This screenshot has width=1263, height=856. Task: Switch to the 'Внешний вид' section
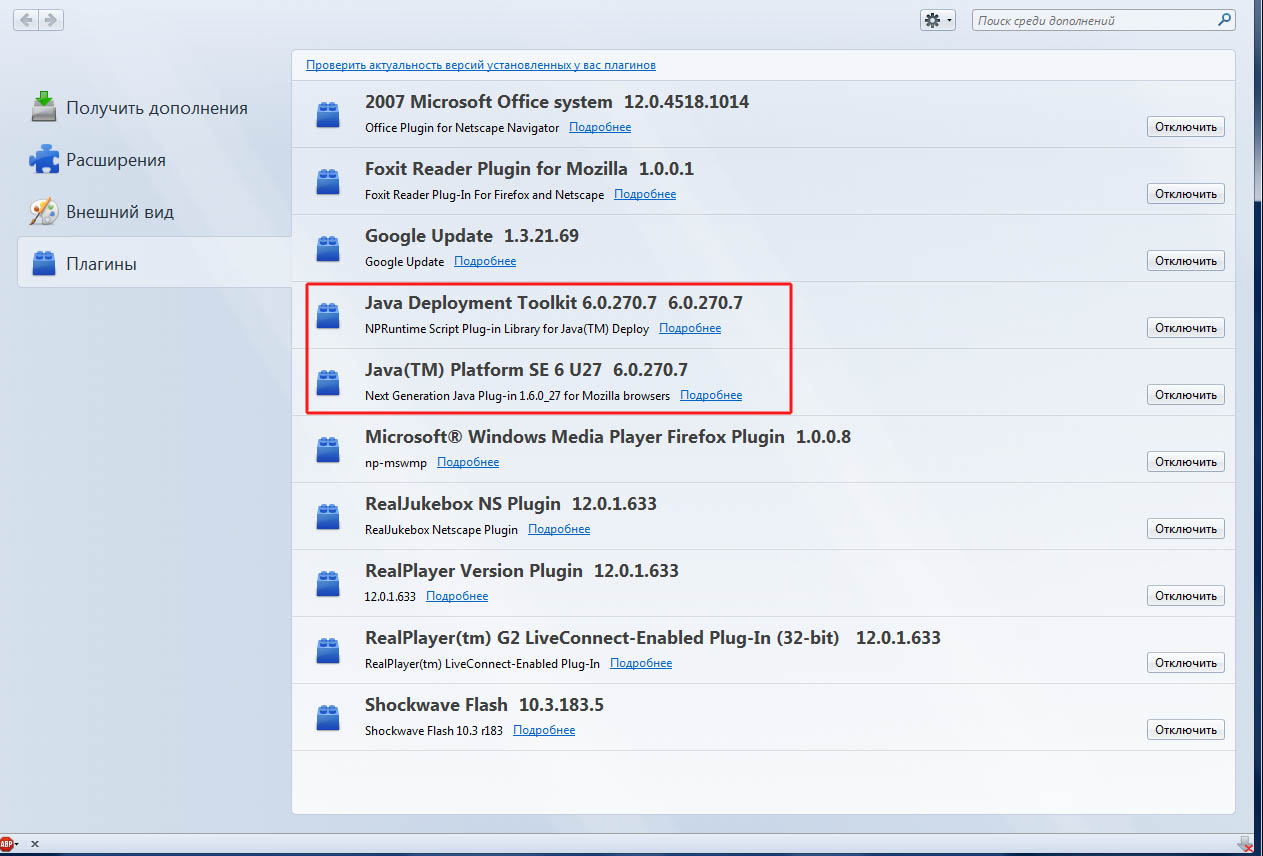[155, 212]
